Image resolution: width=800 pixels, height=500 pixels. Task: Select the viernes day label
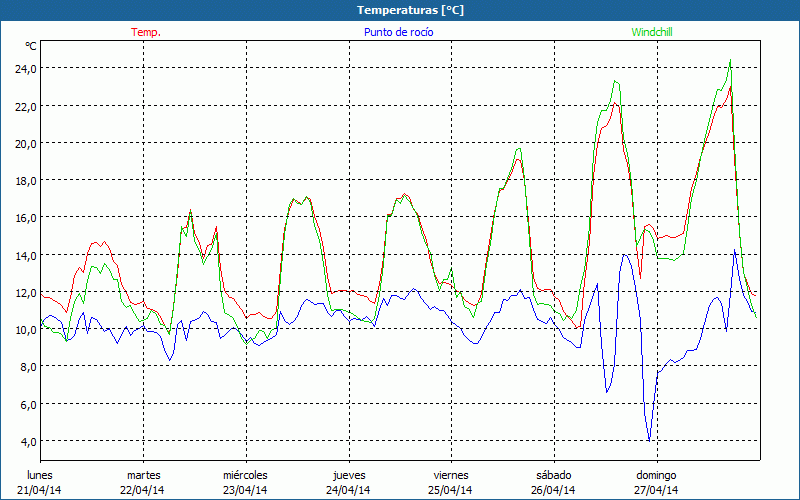451,475
